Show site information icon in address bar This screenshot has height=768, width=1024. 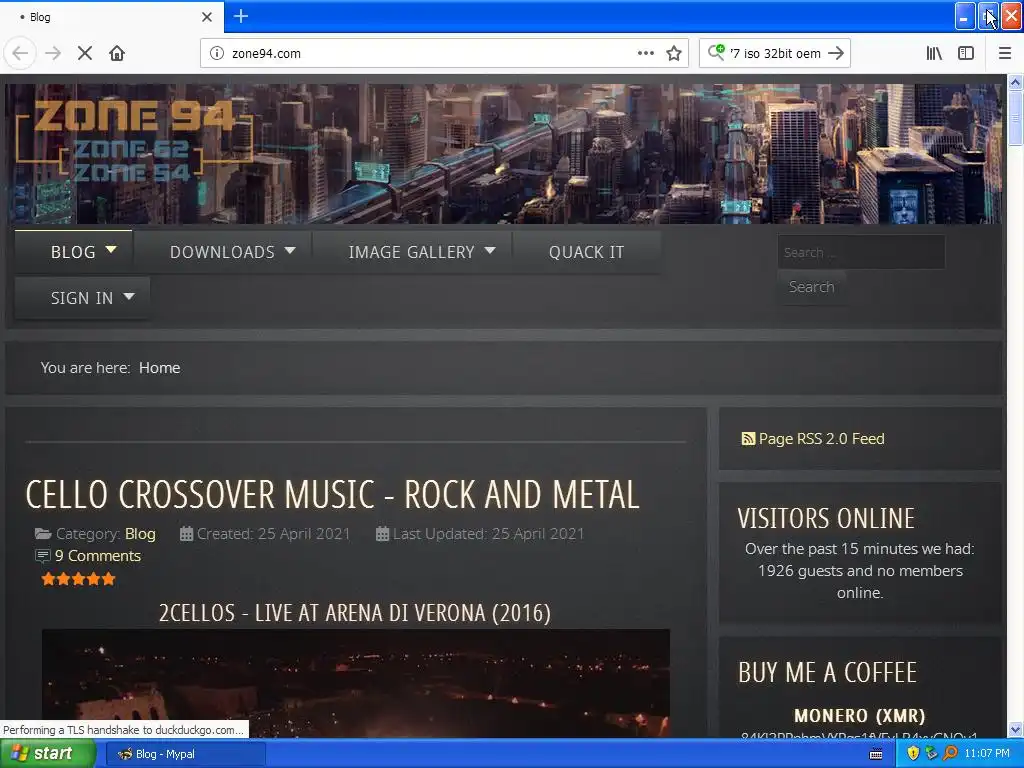217,54
